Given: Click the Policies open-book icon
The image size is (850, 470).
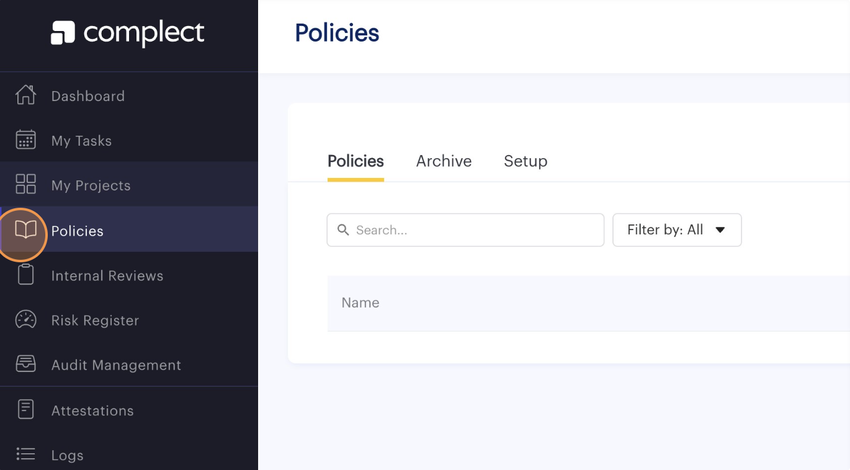Looking at the screenshot, I should pyautogui.click(x=26, y=230).
